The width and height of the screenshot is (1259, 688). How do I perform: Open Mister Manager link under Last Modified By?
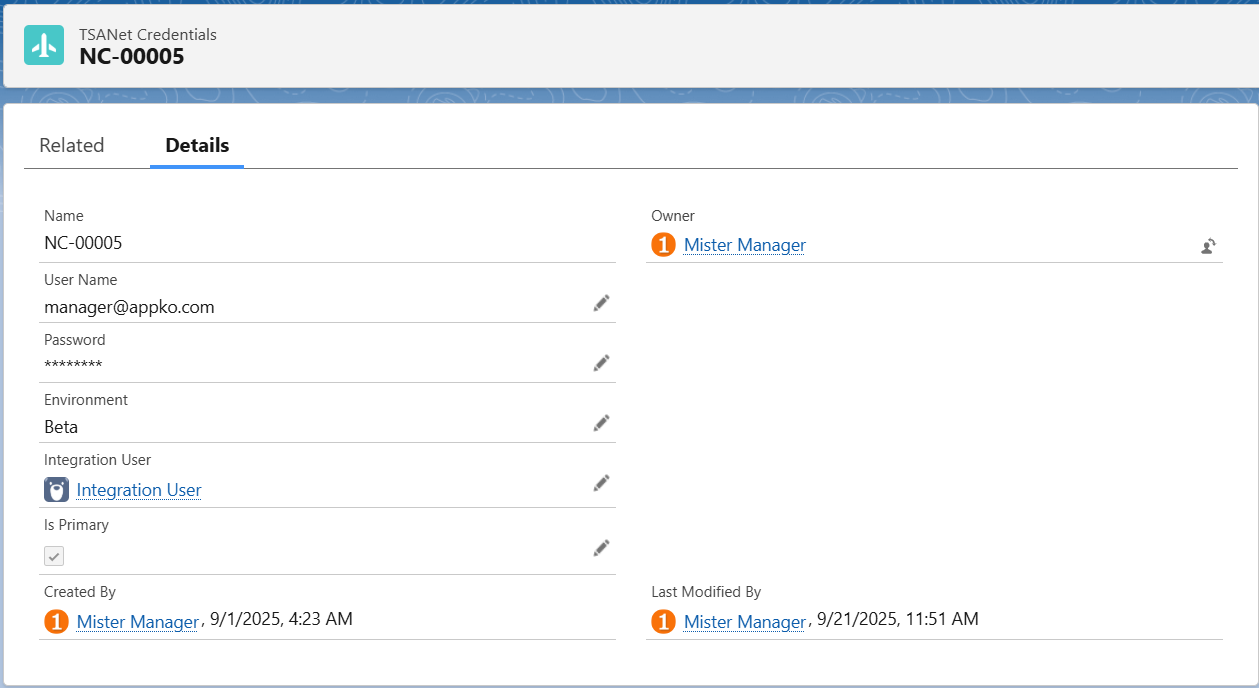(744, 622)
